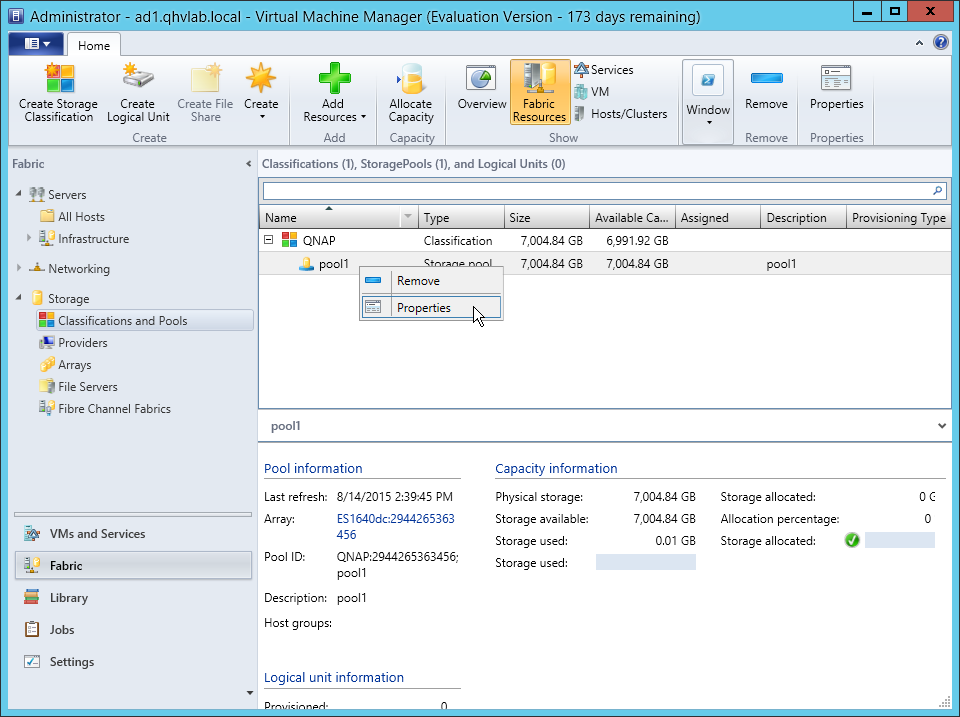This screenshot has height=717, width=960.
Task: Click the search magnifier icon
Action: [937, 190]
